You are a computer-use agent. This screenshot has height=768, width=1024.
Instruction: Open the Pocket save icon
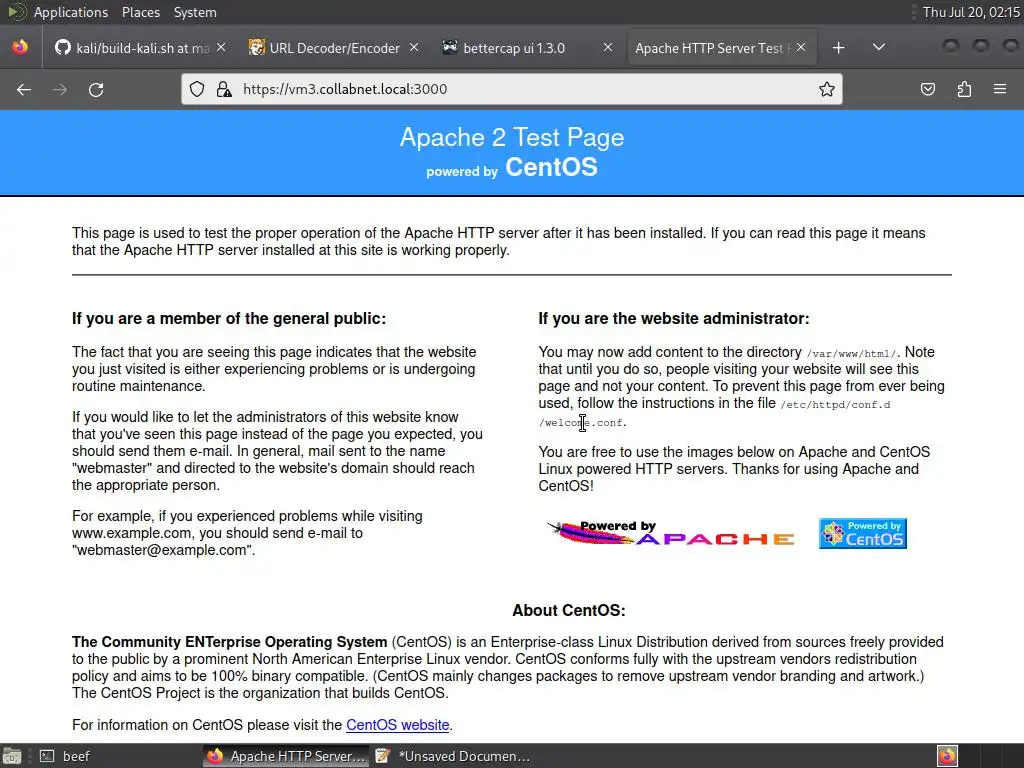pos(927,89)
